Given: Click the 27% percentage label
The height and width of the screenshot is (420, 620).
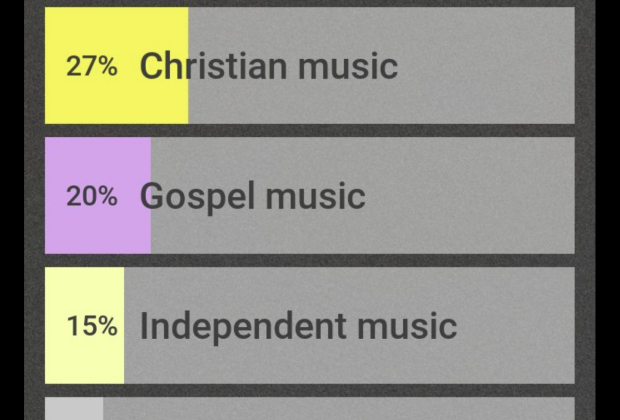Looking at the screenshot, I should [91, 67].
